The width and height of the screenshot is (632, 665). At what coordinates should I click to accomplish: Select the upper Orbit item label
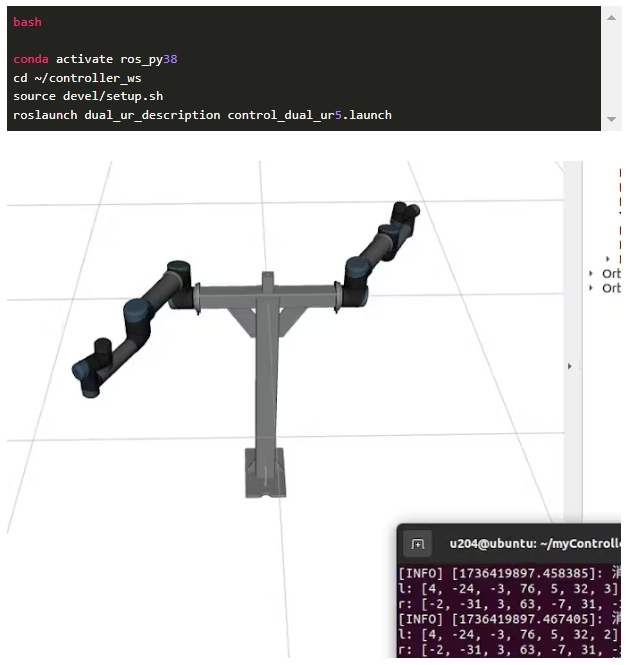(x=610, y=273)
